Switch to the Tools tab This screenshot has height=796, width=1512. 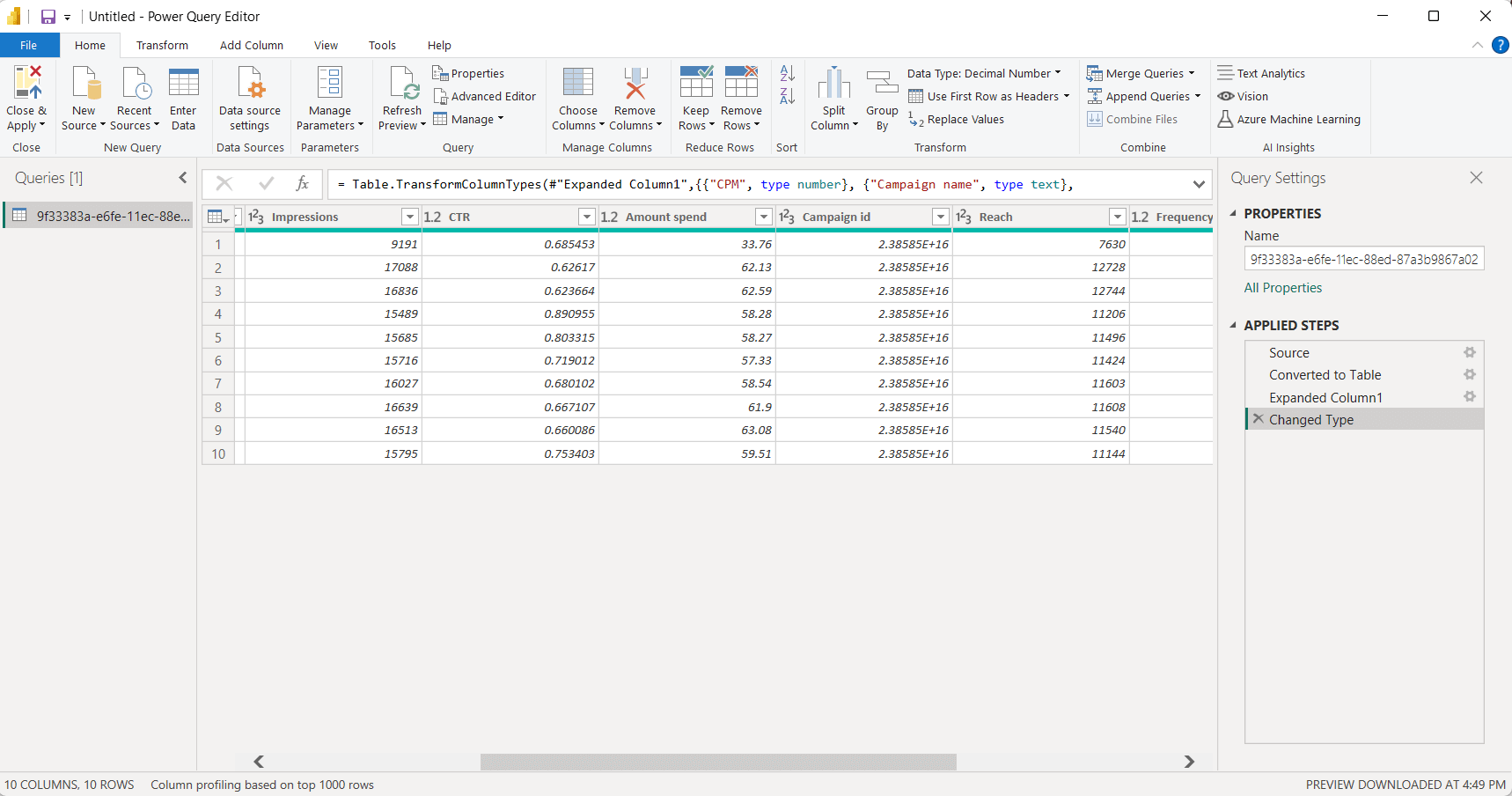(x=383, y=45)
